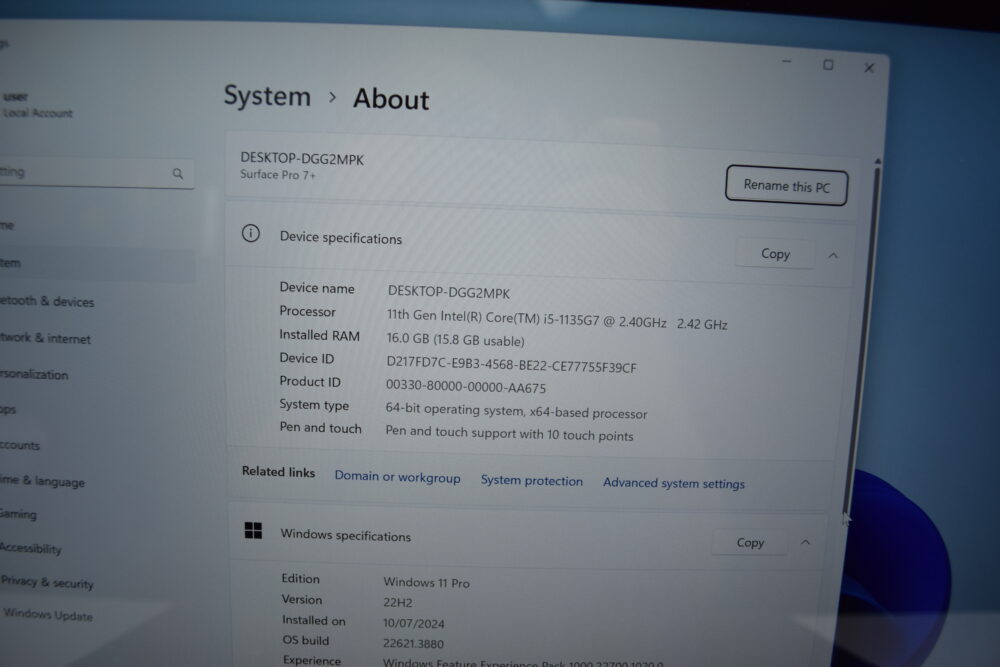Click the Pen and touch support value
This screenshot has height=667, width=1000.
[509, 434]
